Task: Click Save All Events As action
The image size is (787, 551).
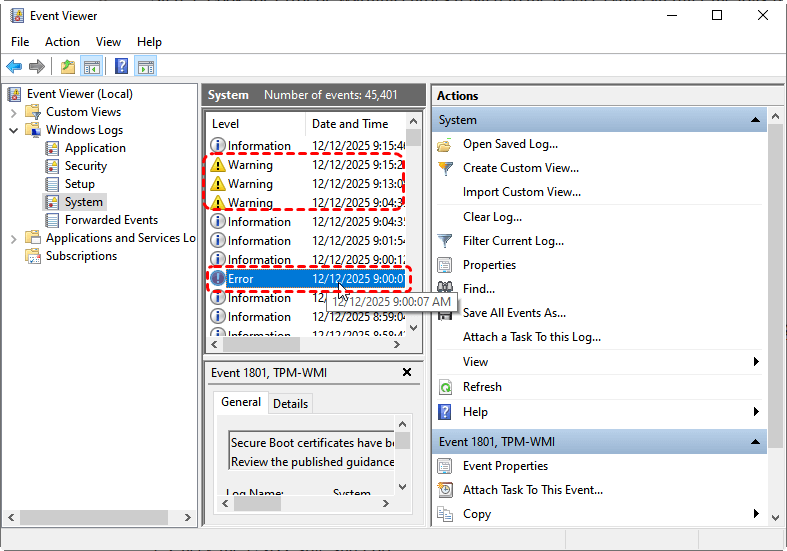Action: click(514, 313)
